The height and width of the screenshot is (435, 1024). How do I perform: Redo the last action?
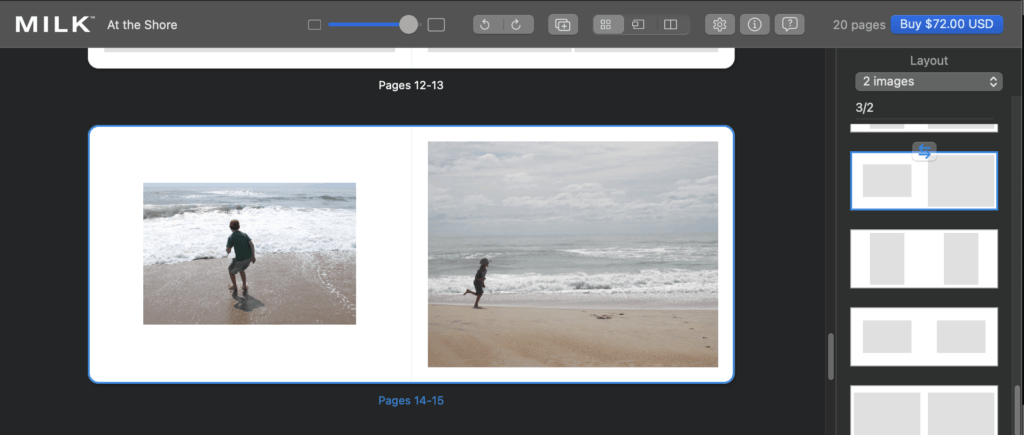coord(517,25)
